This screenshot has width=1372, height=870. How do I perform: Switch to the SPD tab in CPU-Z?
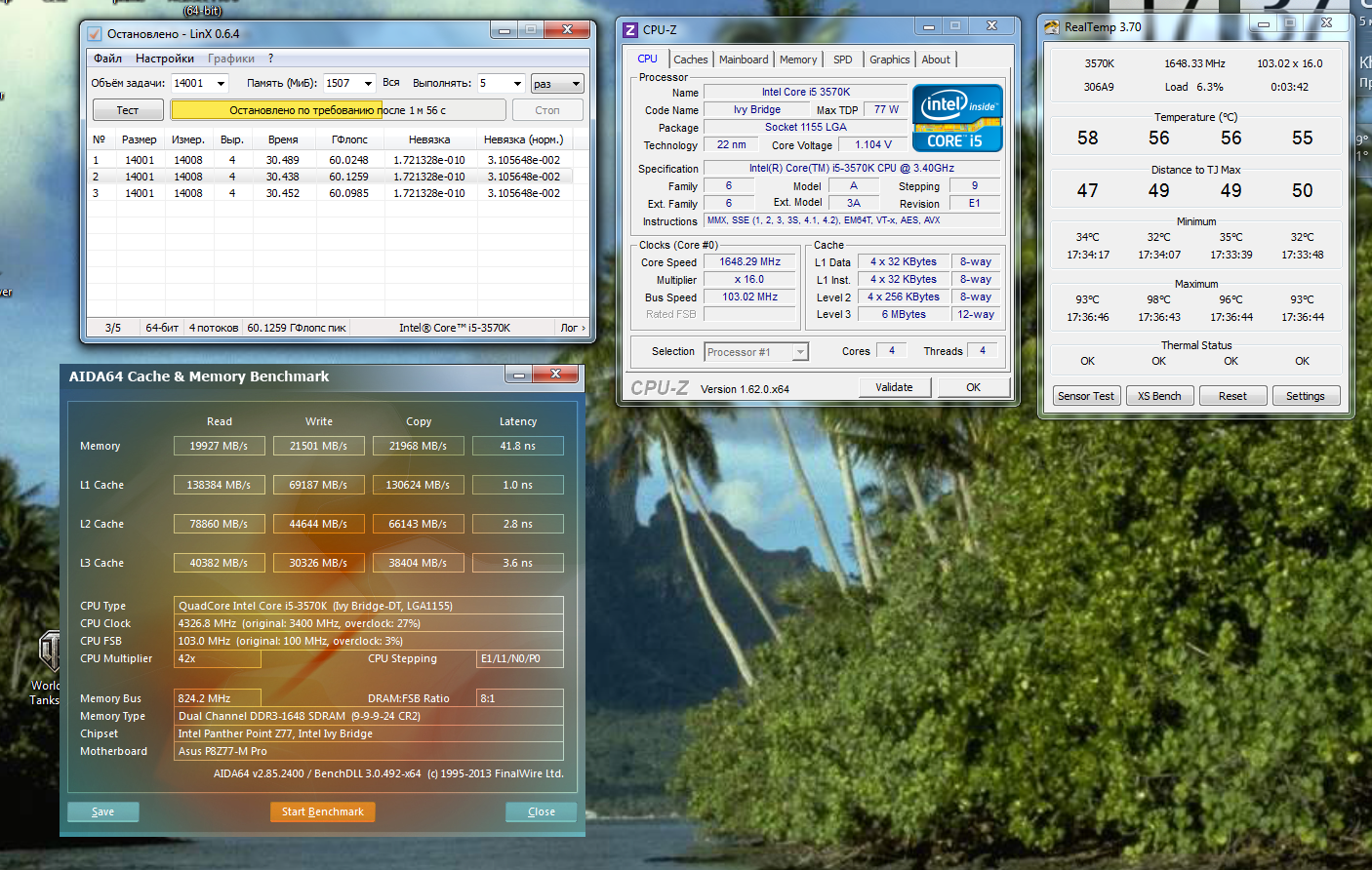pos(843,59)
